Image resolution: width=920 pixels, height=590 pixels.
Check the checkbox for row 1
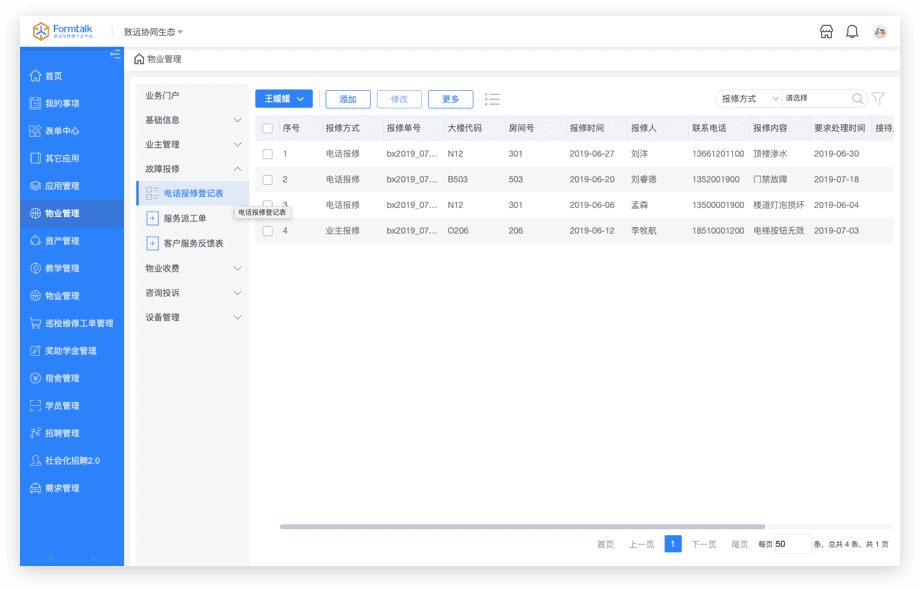267,154
